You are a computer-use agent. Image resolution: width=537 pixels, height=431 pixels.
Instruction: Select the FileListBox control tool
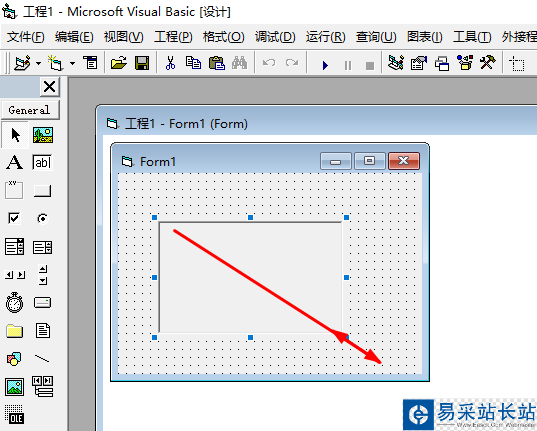pos(43,331)
